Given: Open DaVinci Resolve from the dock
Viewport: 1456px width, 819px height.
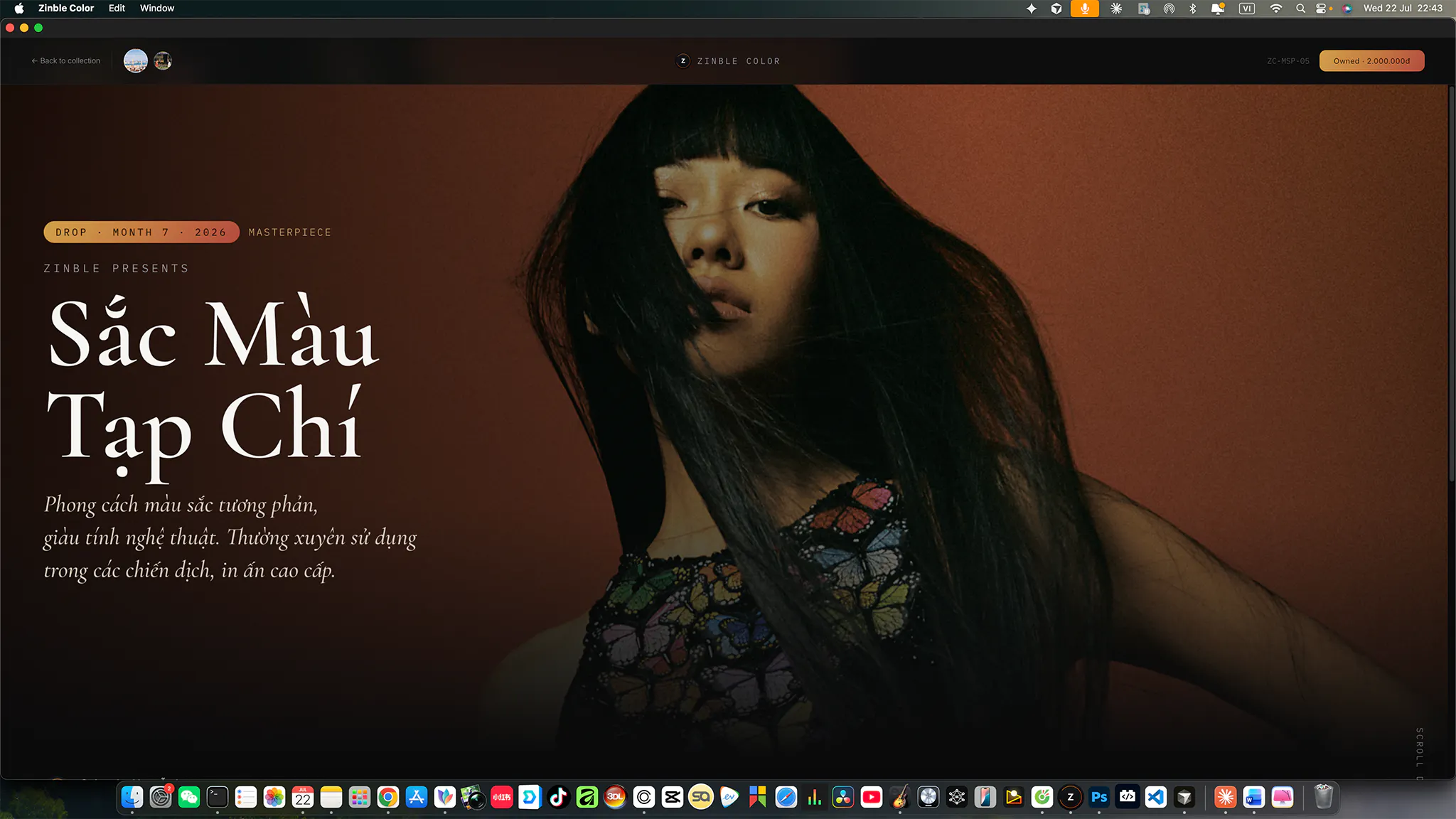Looking at the screenshot, I should coord(843,798).
